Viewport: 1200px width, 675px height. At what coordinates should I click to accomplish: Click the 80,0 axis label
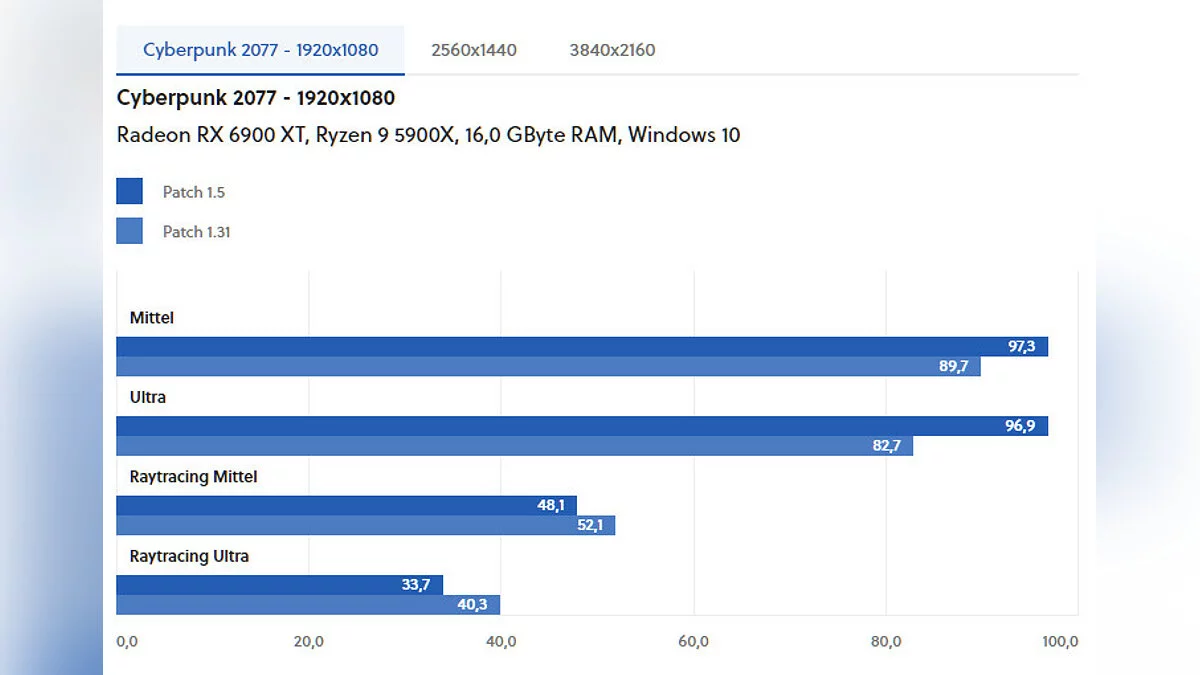click(886, 642)
